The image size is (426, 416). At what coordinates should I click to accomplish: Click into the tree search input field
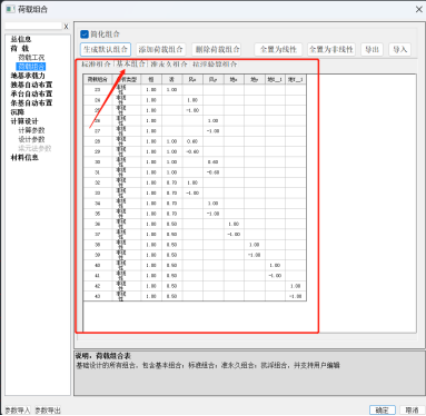(34, 26)
